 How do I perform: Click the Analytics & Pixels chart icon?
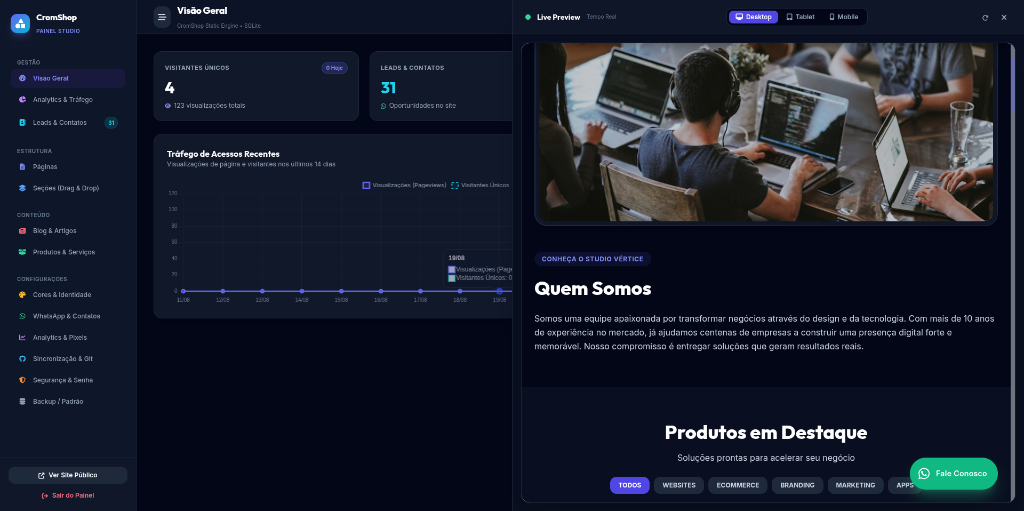point(22,338)
